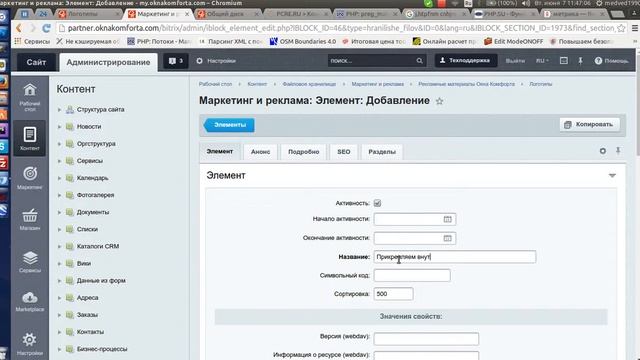The height and width of the screenshot is (360, 640).
Task: Open the Маркетинг sidebar icon
Action: 30,178
